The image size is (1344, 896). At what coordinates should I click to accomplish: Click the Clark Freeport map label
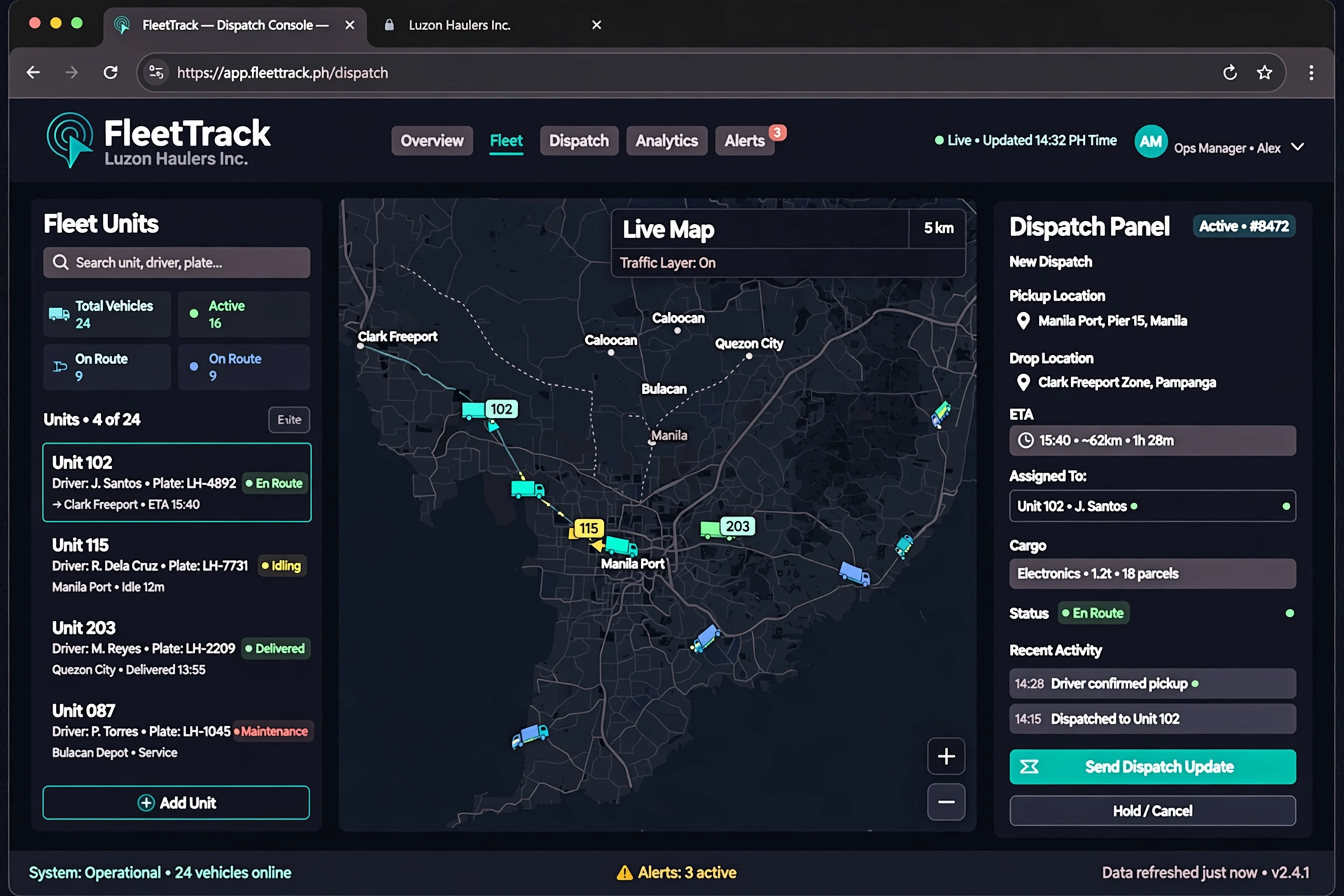point(398,337)
